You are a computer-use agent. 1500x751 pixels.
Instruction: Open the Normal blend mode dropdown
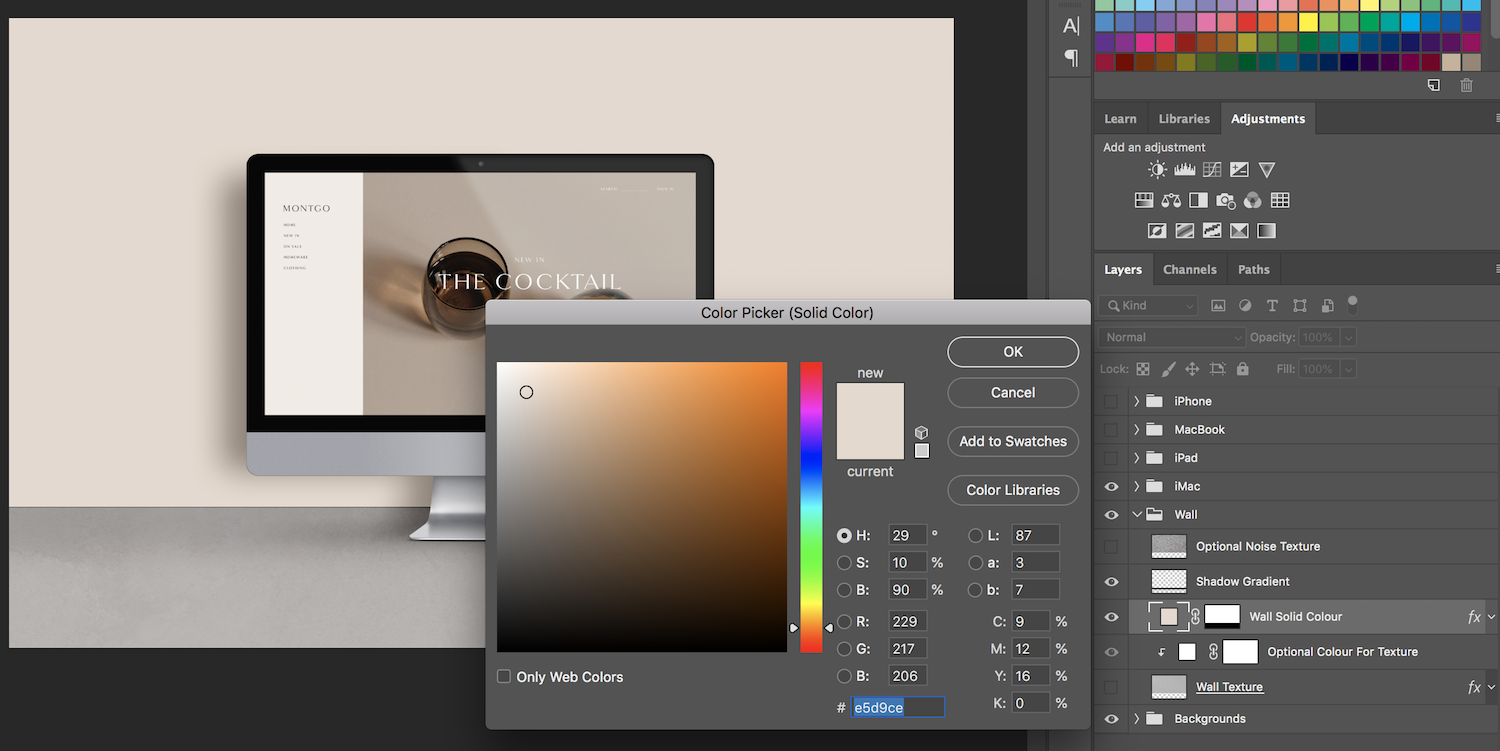click(x=1171, y=337)
